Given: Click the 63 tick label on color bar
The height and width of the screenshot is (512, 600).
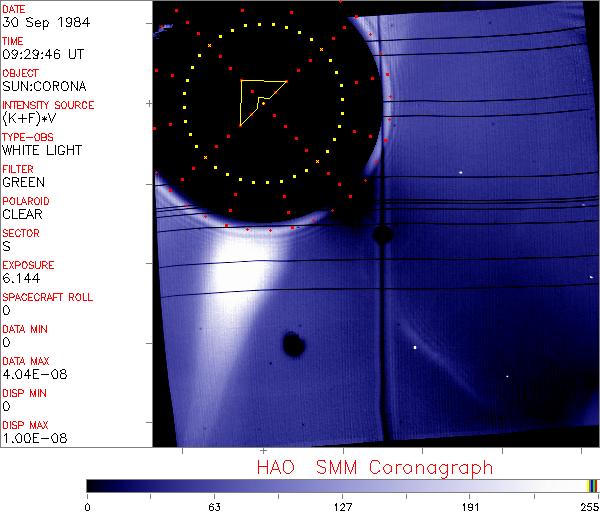Looking at the screenshot, I should (x=213, y=505).
